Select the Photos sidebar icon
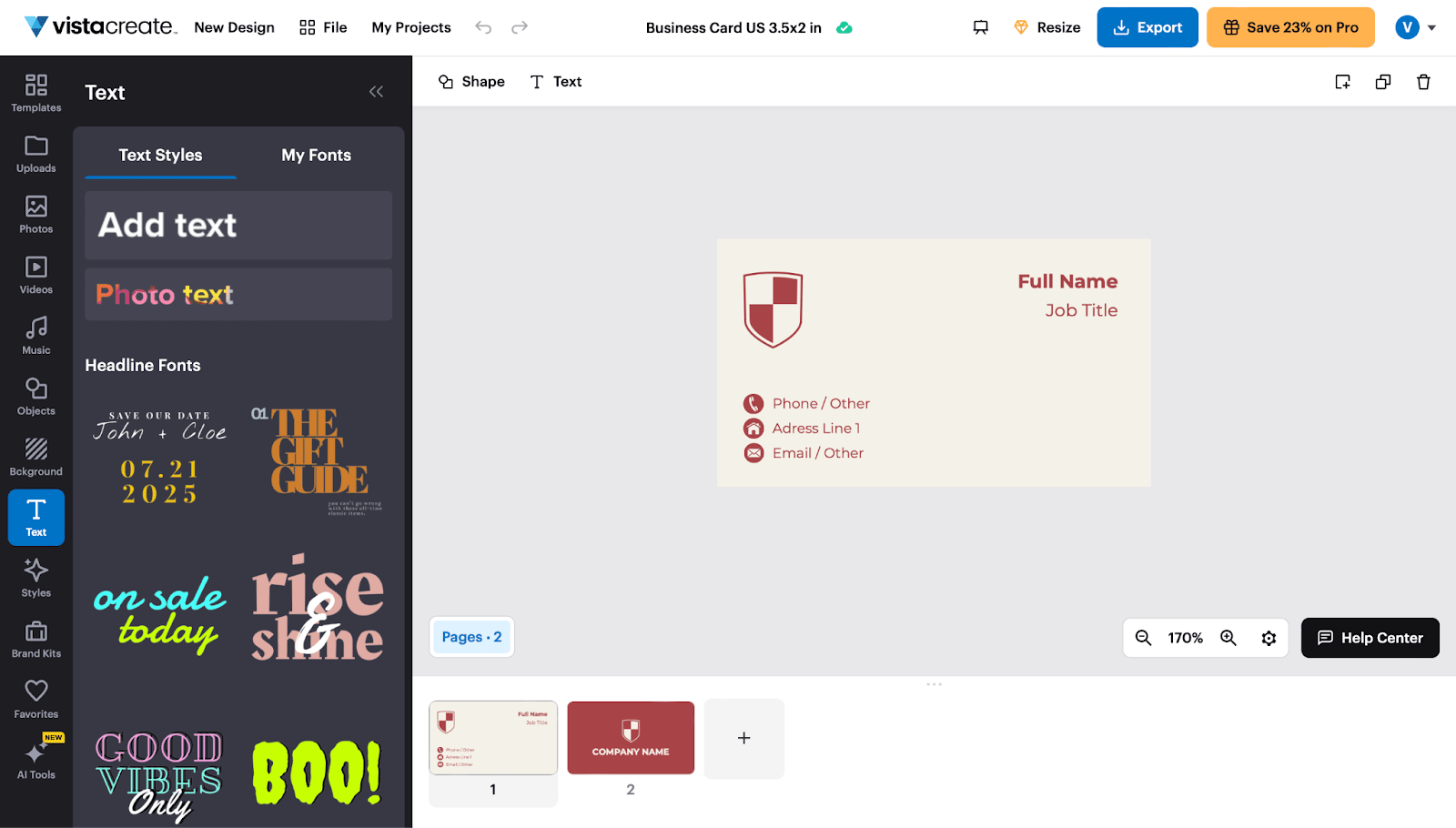The width and height of the screenshot is (1456, 828). (35, 214)
